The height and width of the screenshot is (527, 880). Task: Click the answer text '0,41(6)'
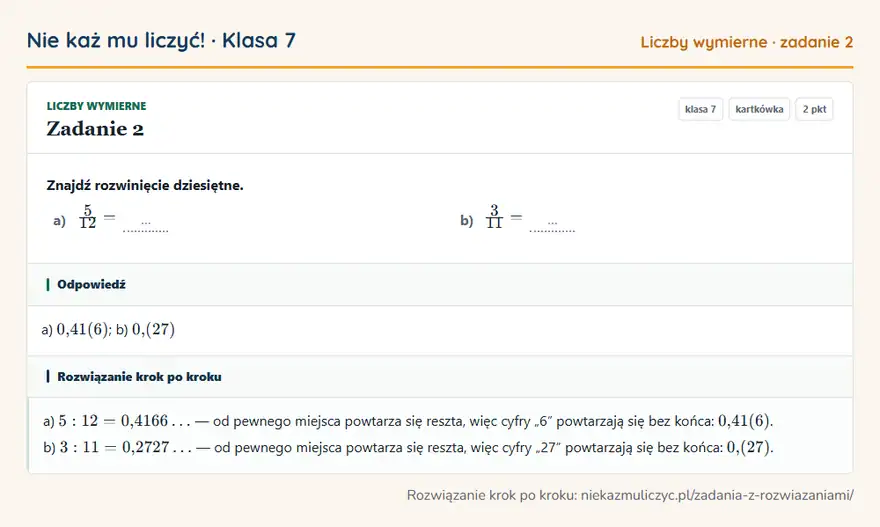point(83,329)
